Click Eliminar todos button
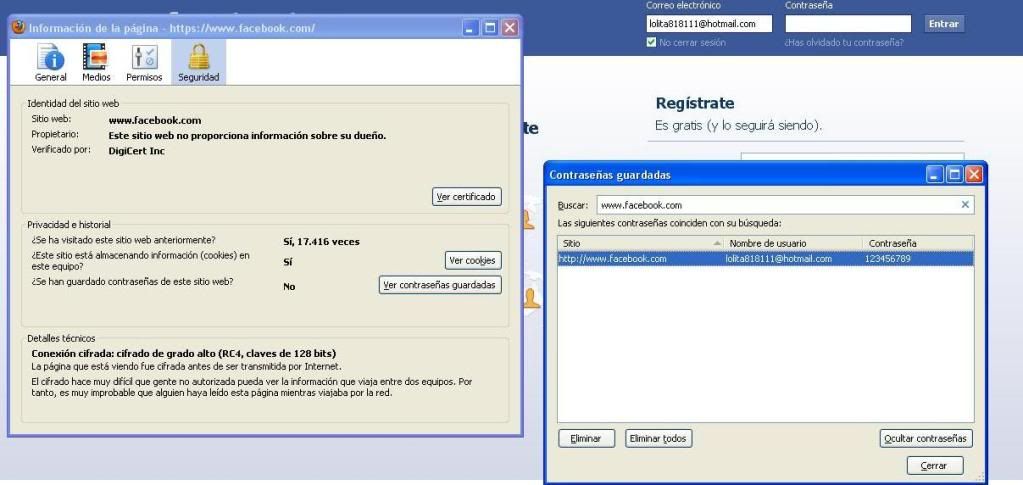 (658, 439)
